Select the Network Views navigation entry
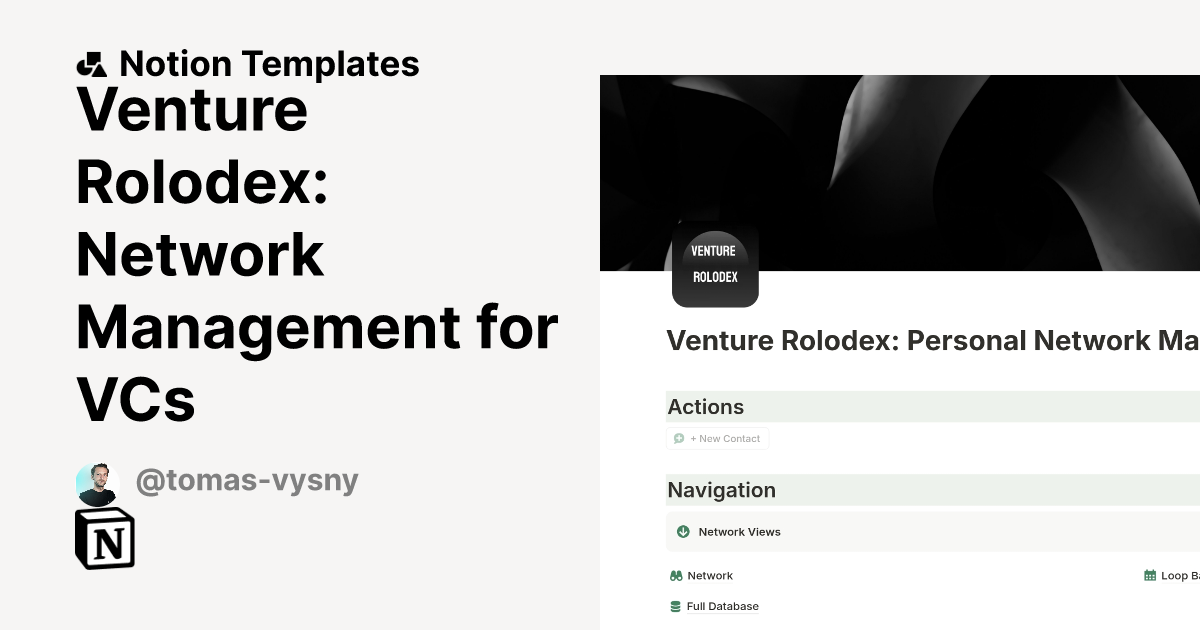1200x630 pixels. tap(740, 531)
